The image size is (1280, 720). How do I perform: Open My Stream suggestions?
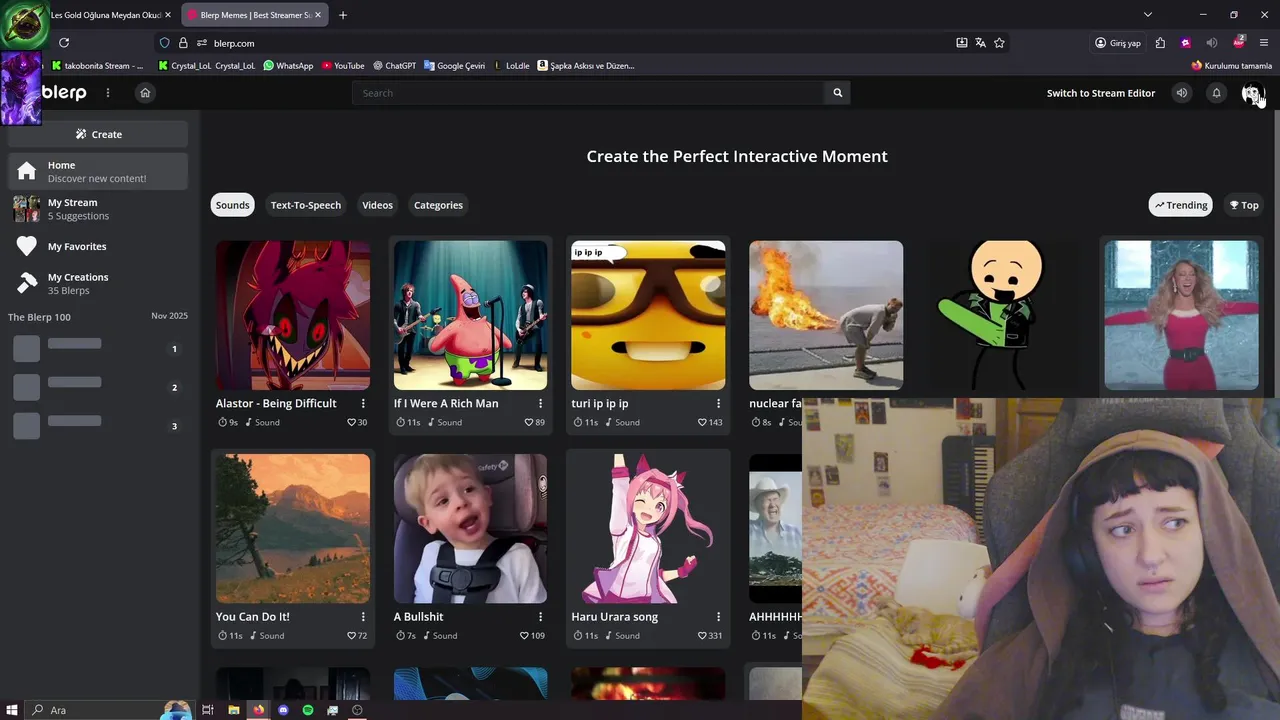point(98,209)
